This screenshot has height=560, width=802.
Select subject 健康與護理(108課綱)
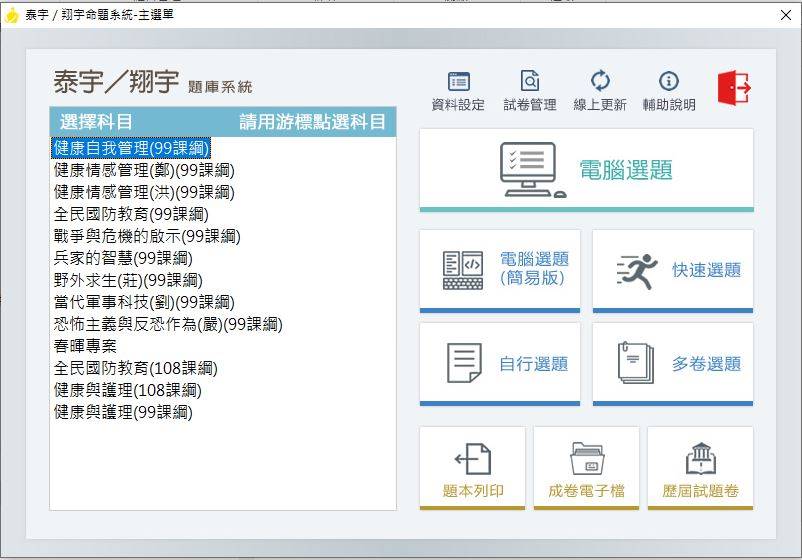tap(127, 390)
